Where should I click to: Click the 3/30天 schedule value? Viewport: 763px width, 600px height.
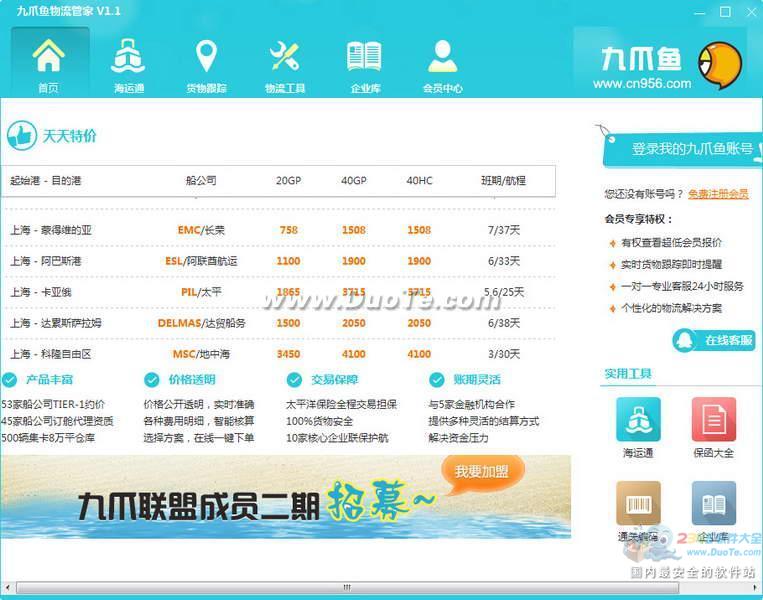(504, 354)
